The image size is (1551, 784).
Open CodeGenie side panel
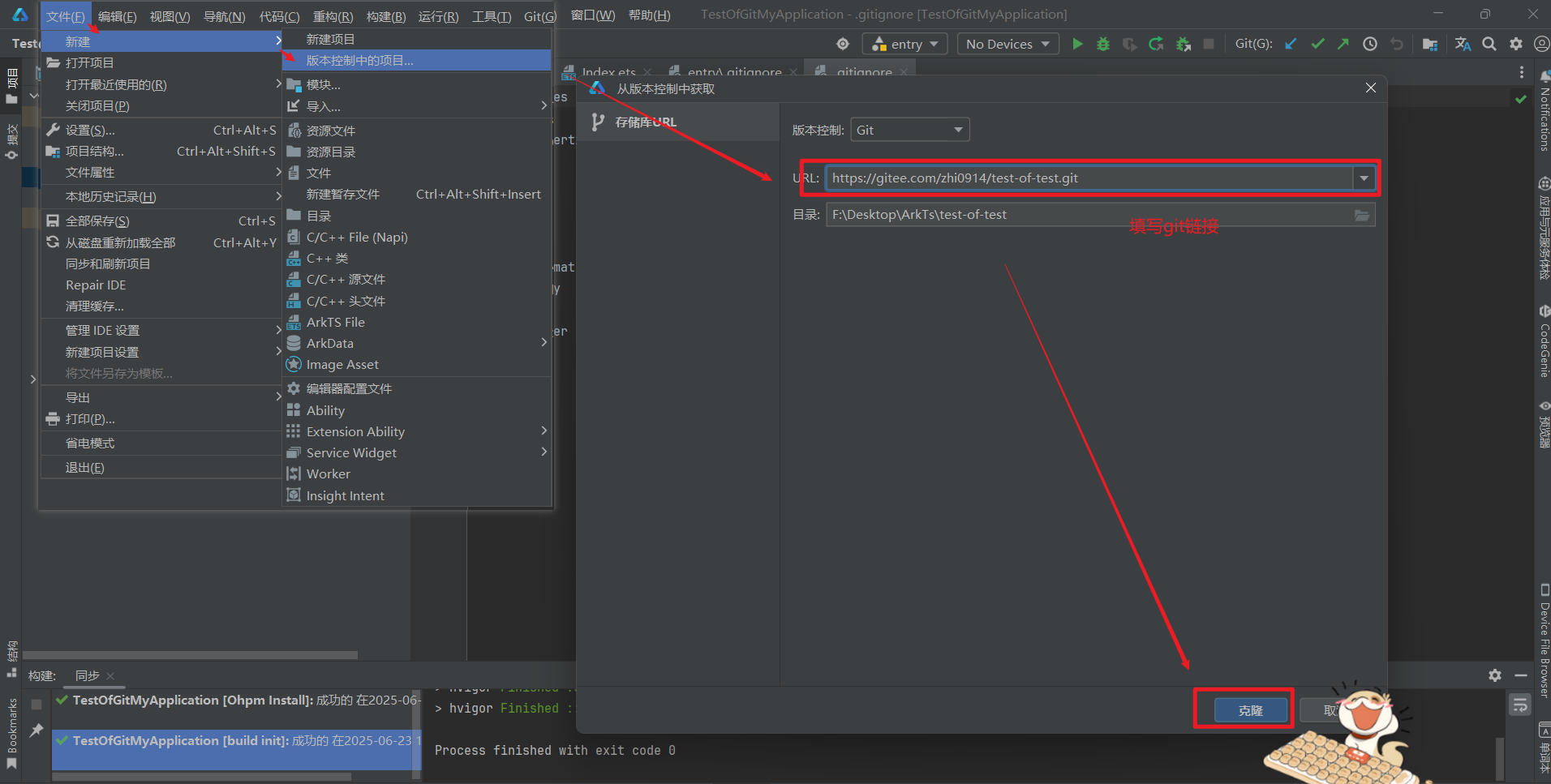1544,342
